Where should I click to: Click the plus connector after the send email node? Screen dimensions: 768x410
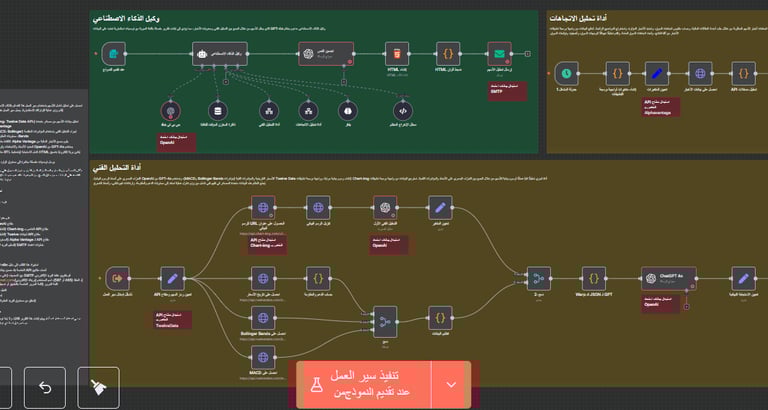coord(528,54)
